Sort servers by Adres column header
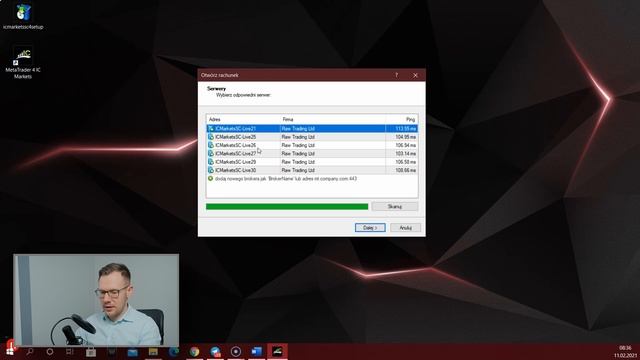This screenshot has width=640, height=360. pyautogui.click(x=243, y=119)
